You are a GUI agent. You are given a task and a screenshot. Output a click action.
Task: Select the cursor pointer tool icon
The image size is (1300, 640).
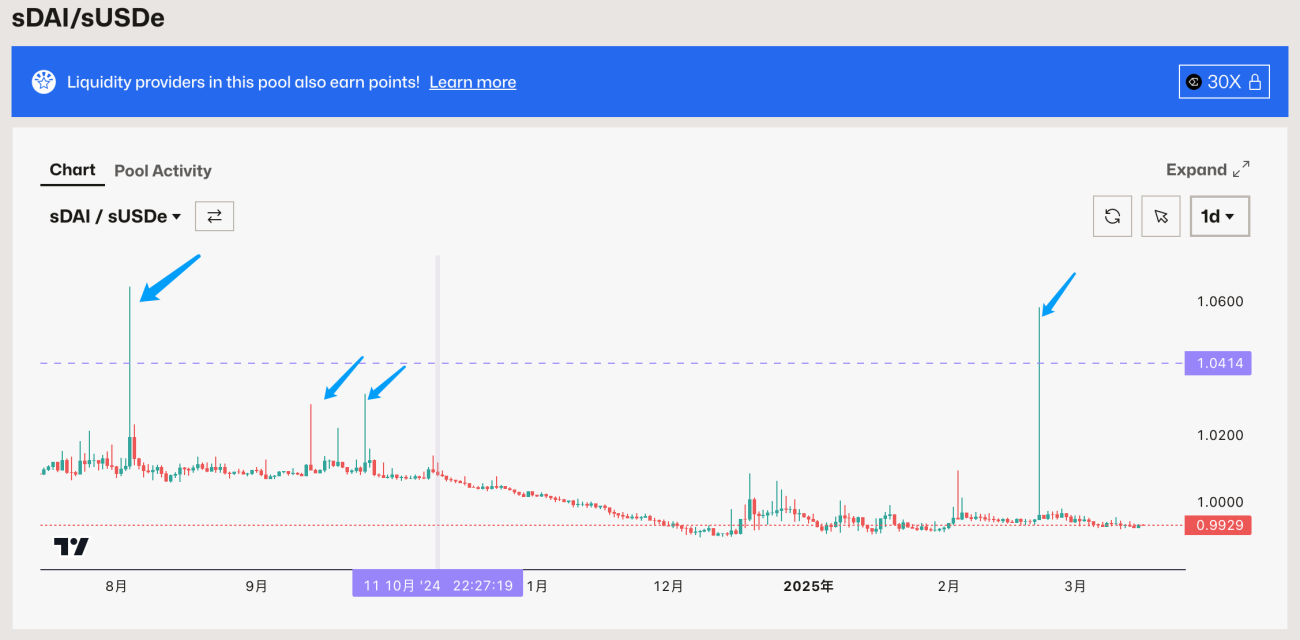point(1160,216)
